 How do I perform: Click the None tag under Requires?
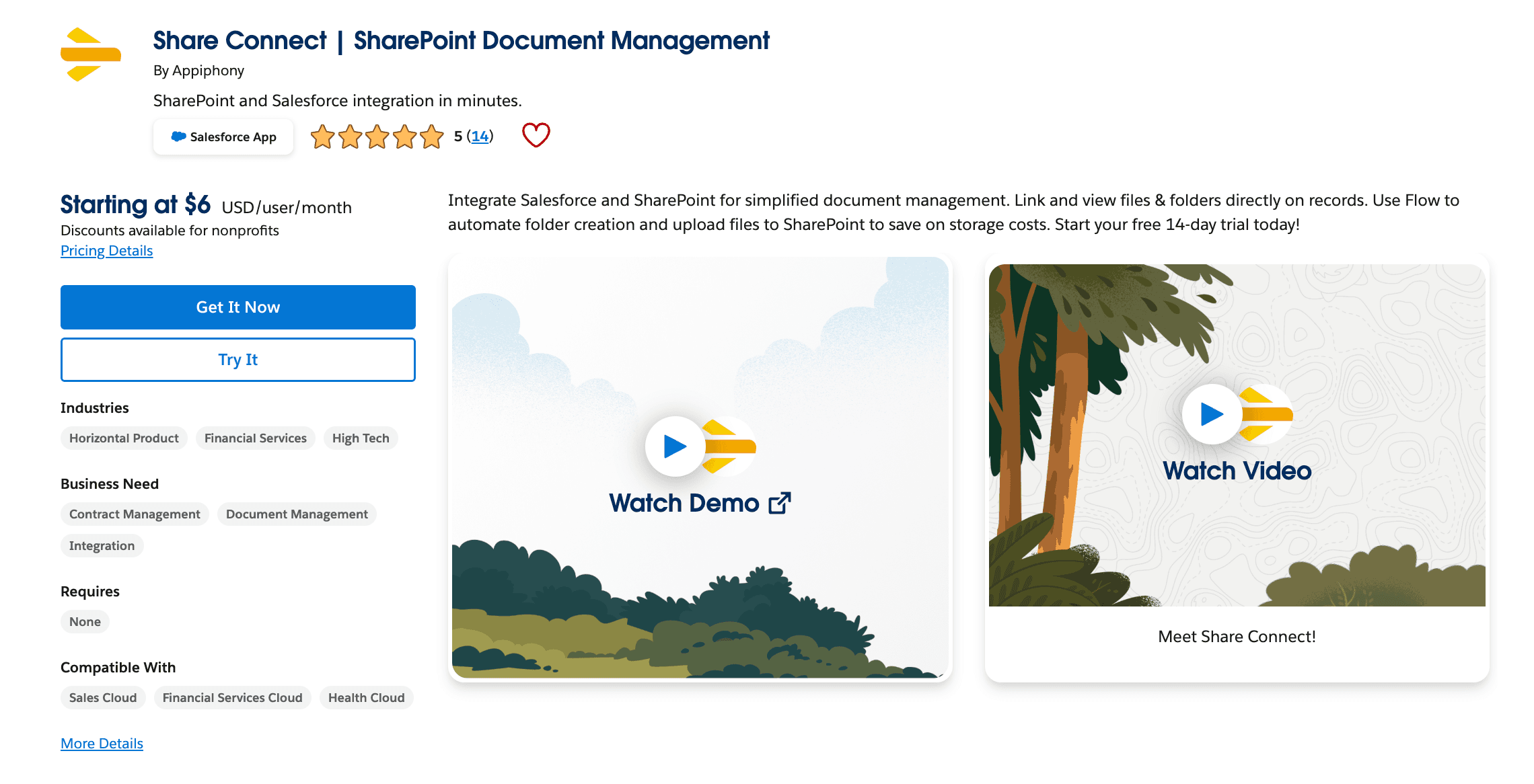click(85, 622)
